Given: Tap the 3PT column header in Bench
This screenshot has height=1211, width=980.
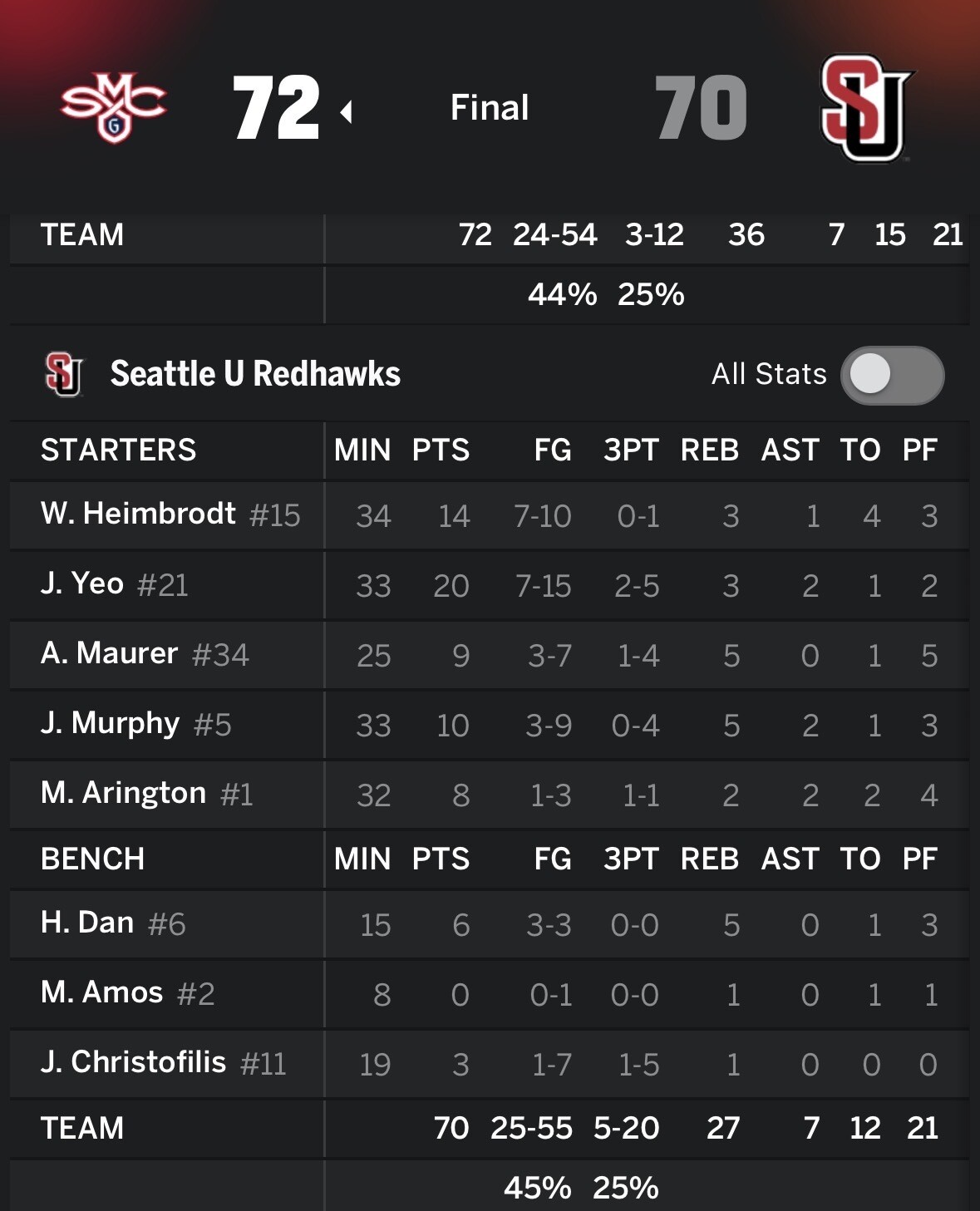Looking at the screenshot, I should [x=631, y=859].
